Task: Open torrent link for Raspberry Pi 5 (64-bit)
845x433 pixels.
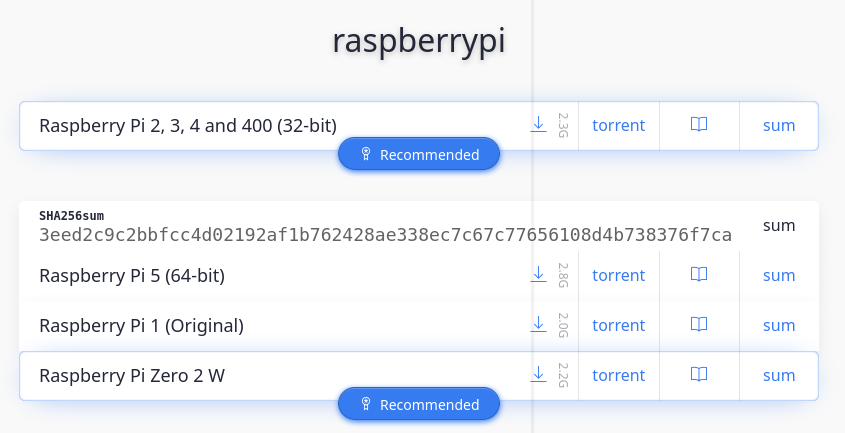Action: (x=619, y=275)
